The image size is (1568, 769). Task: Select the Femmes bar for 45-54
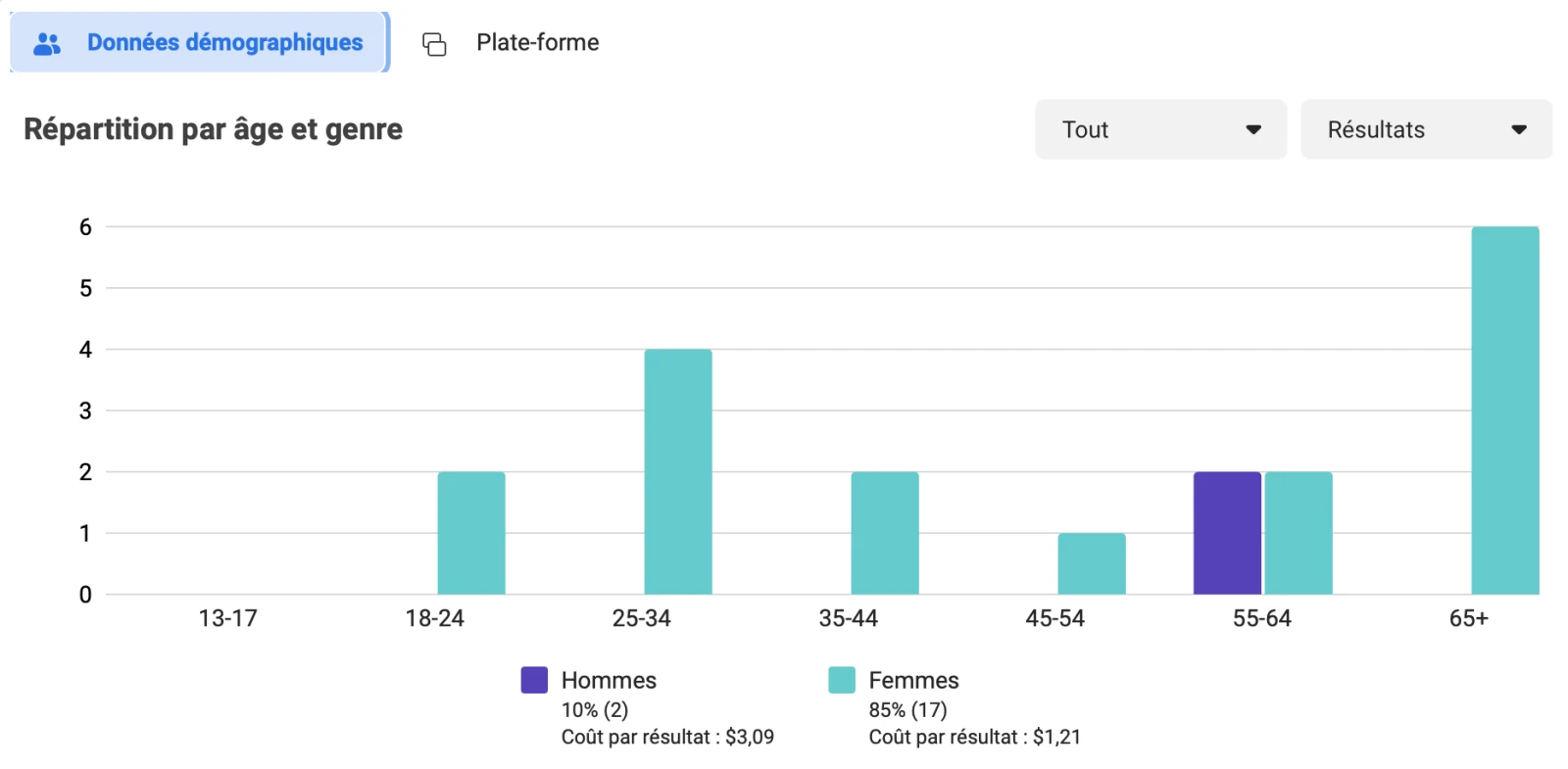click(x=1091, y=564)
